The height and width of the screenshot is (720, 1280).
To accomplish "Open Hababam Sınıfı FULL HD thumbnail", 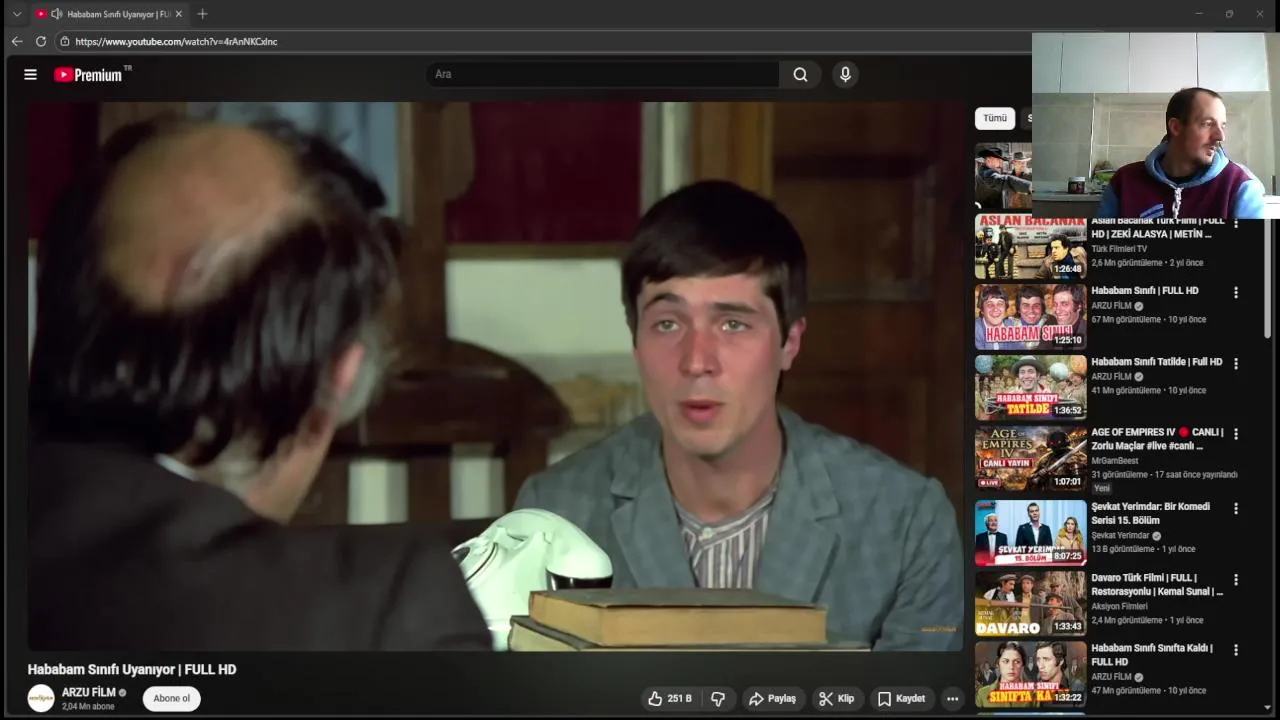I will coord(1030,317).
